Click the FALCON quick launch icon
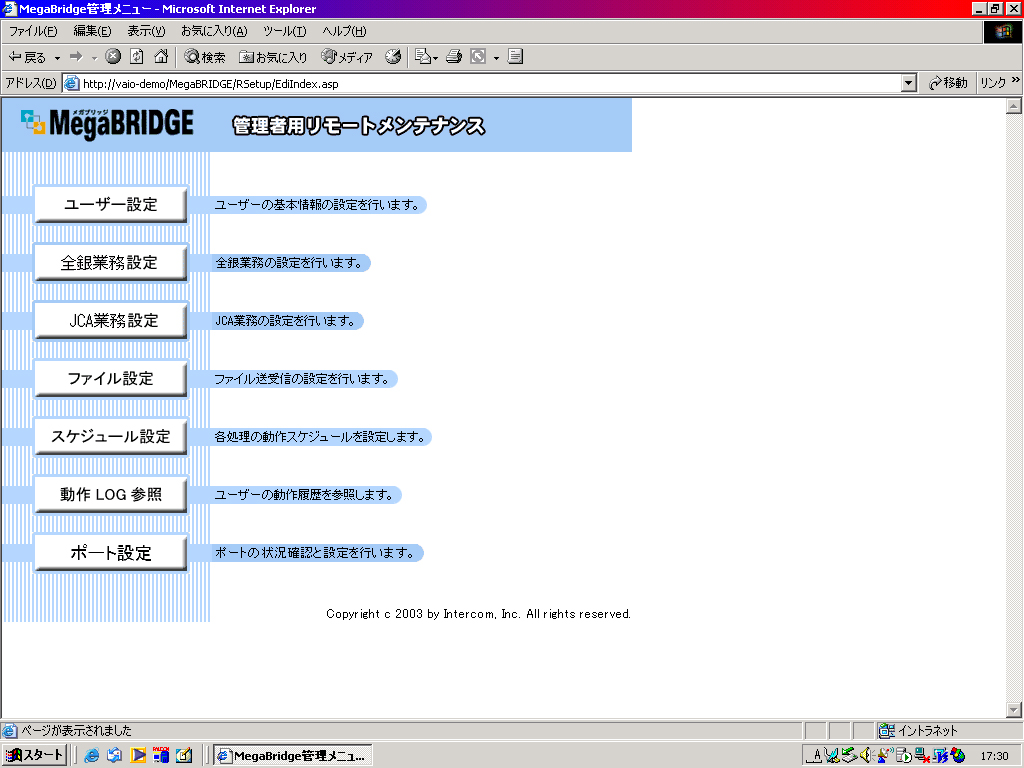 pos(161,755)
